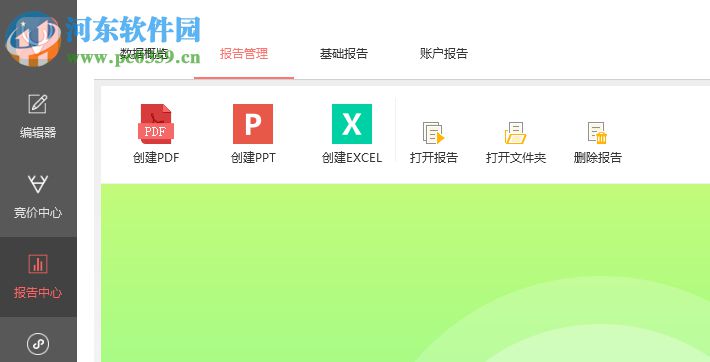Click the 打开报告 label
Screen dimensions: 710x362
(x=433, y=158)
